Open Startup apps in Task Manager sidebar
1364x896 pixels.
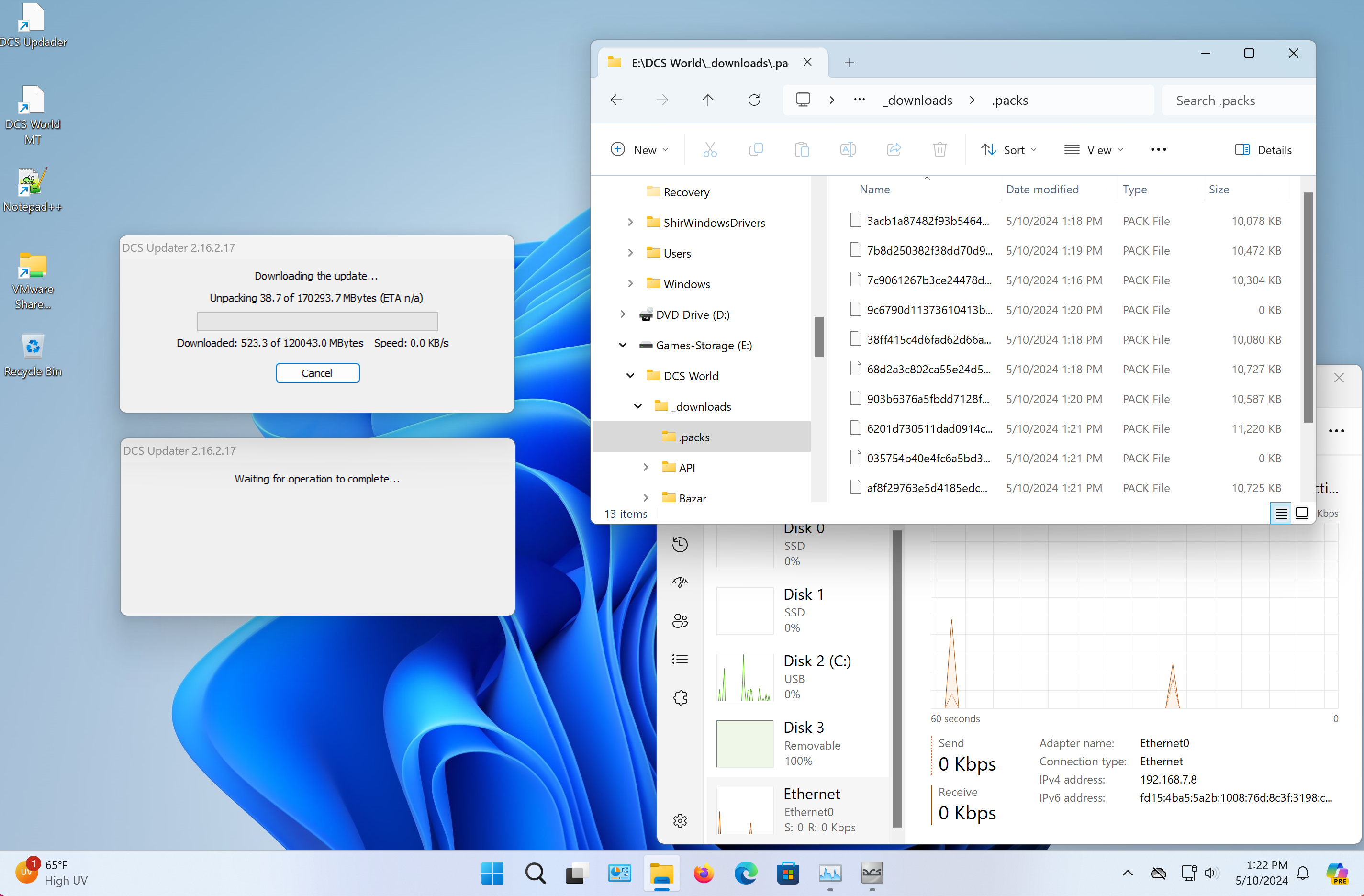pos(680,582)
